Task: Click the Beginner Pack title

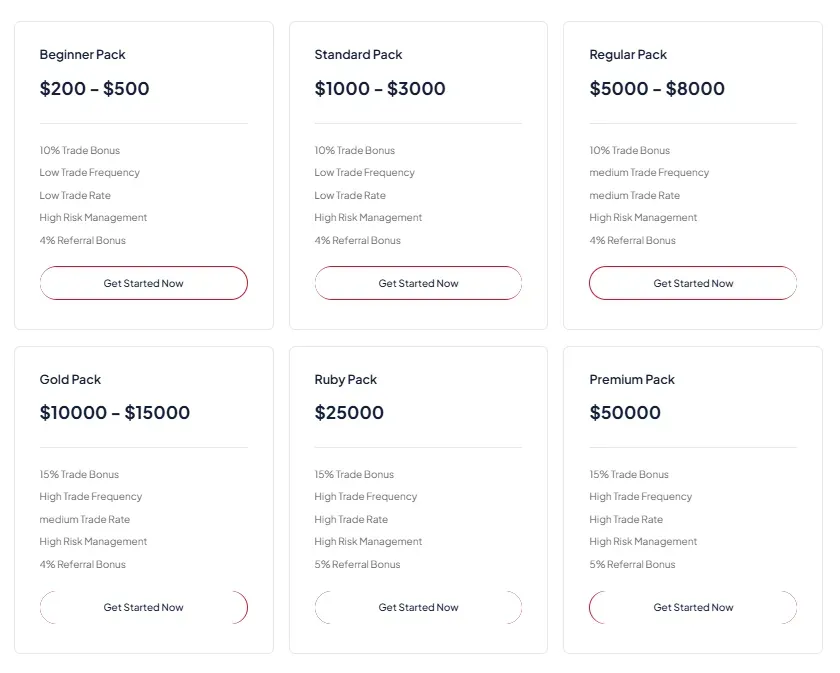Action: [83, 55]
